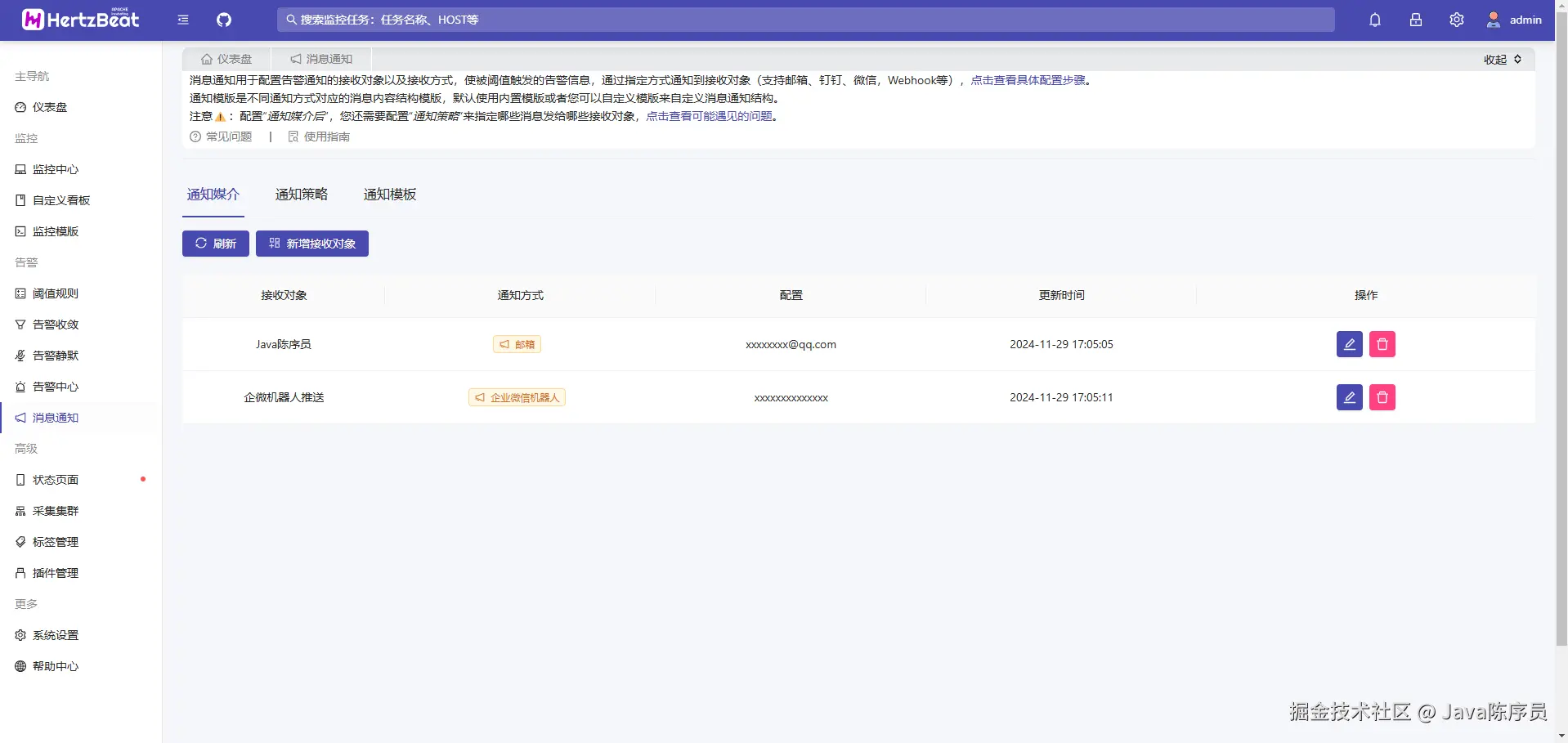Click the 配置 column header

(x=791, y=295)
